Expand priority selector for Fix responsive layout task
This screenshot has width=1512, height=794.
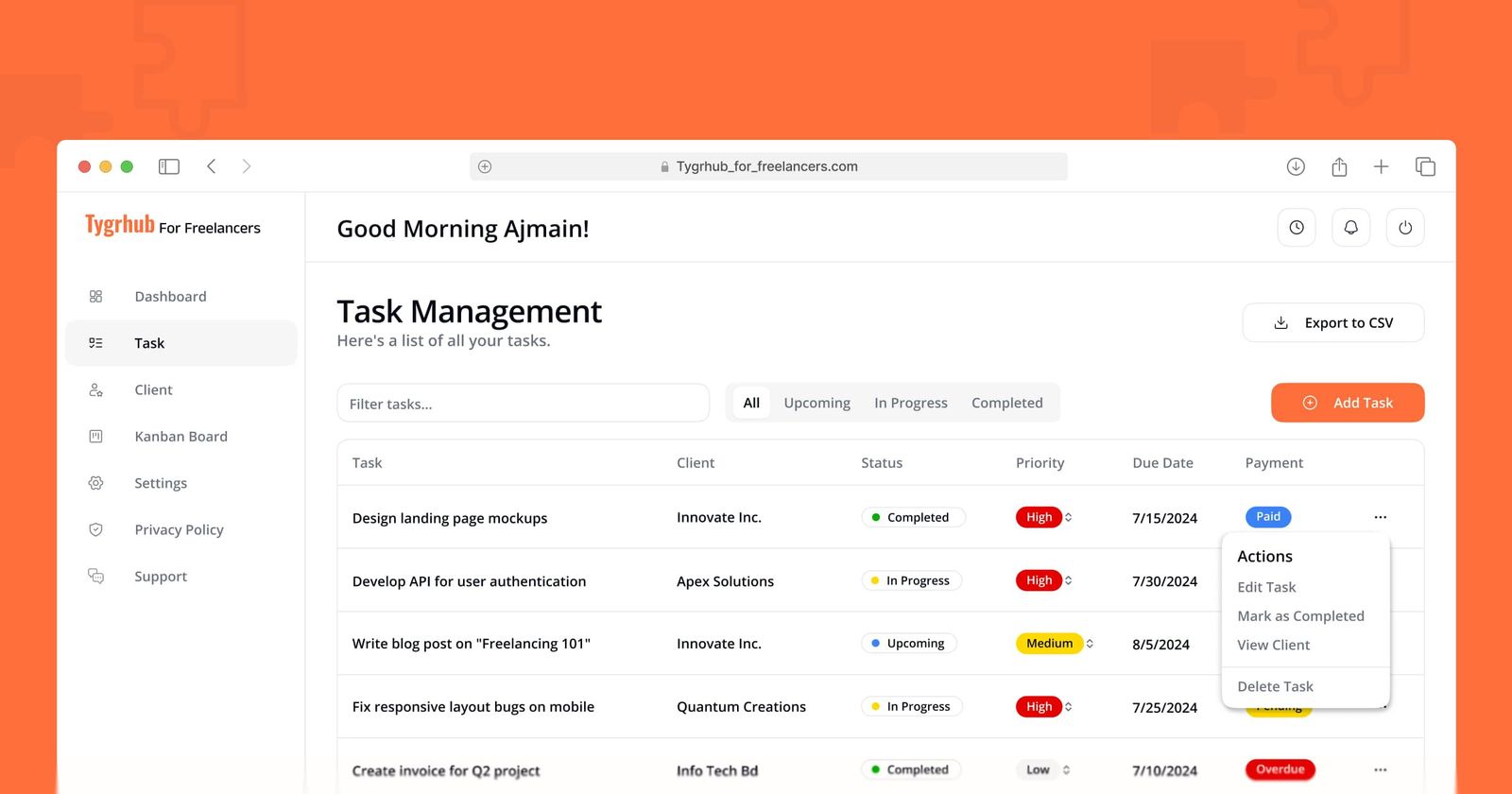1069,707
